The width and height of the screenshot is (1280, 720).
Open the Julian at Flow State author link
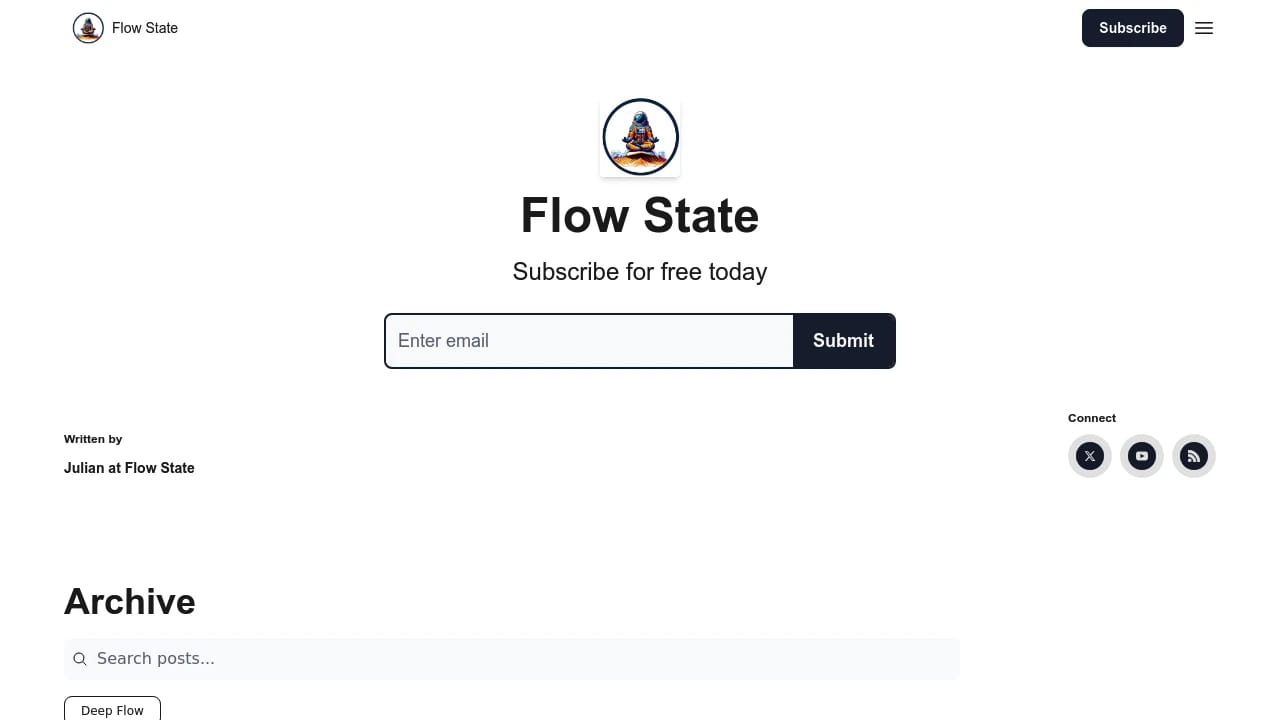pyautogui.click(x=129, y=467)
